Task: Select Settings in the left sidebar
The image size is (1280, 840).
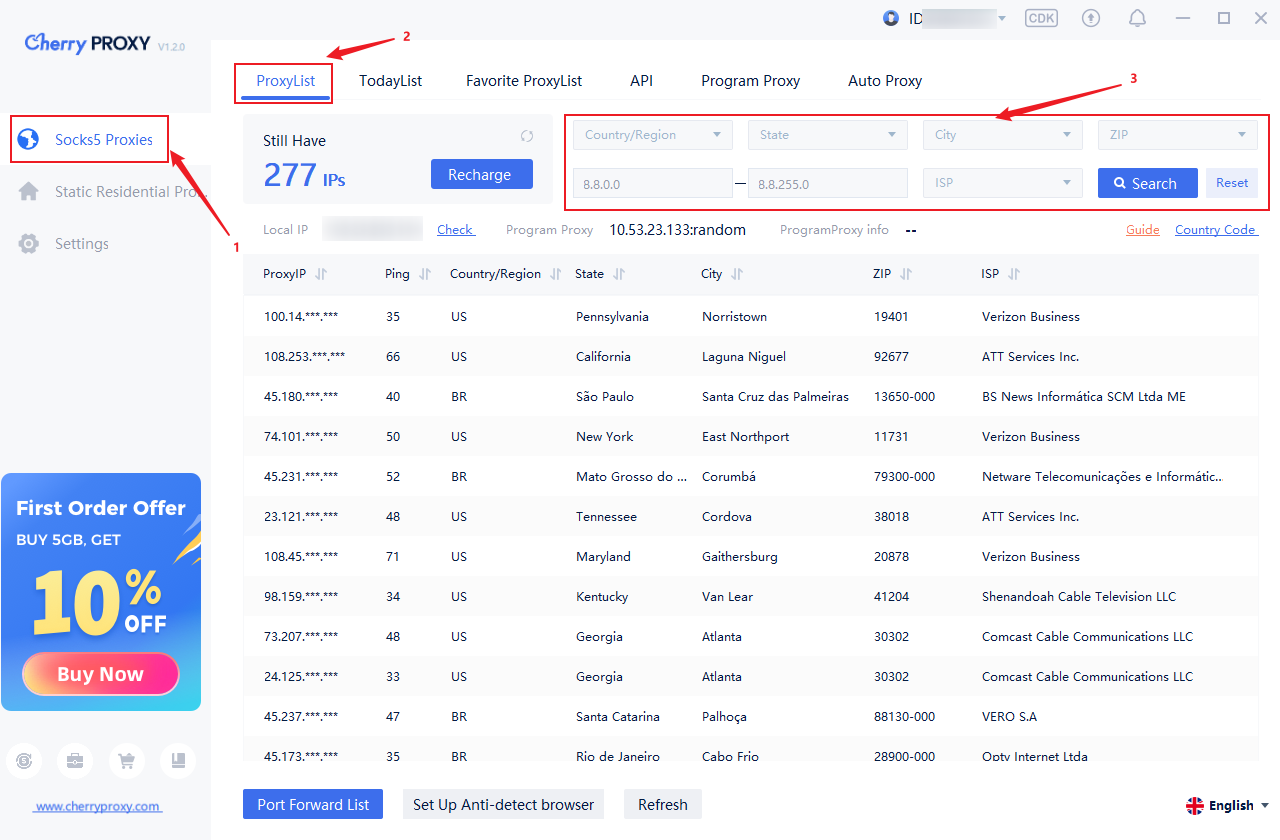Action: pyautogui.click(x=81, y=244)
